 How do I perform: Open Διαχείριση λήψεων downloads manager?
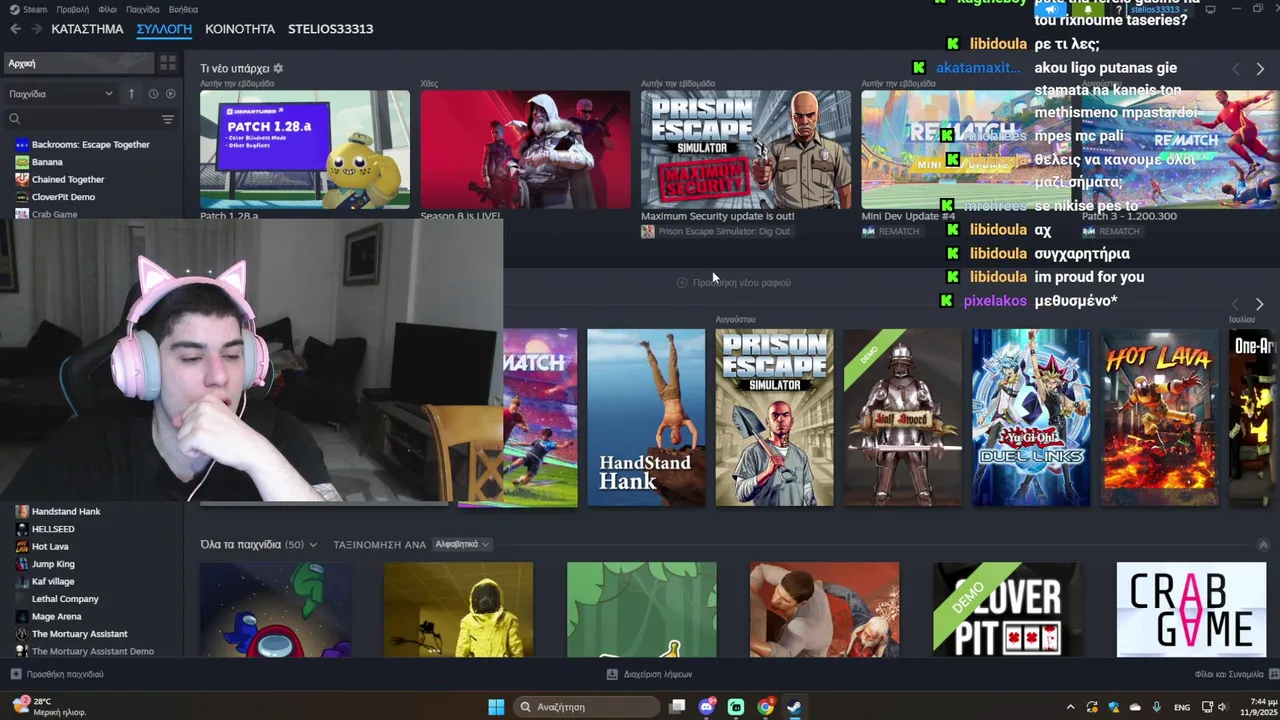649,675
